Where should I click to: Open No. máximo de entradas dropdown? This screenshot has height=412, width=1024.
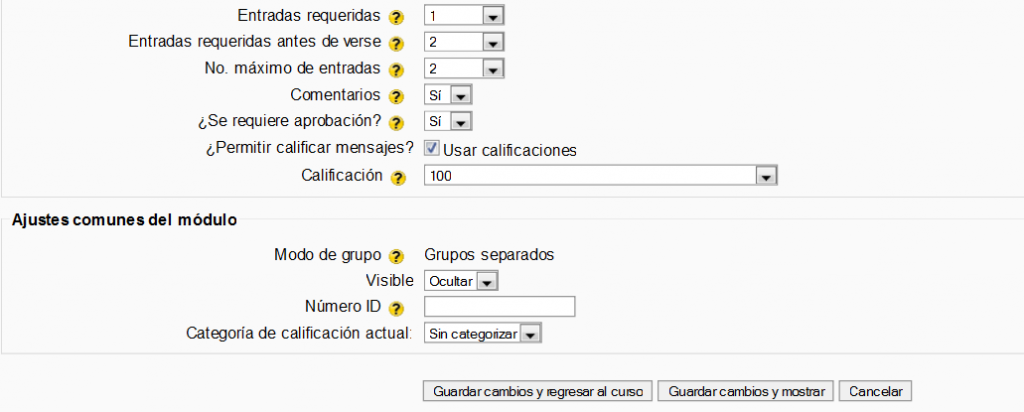click(x=464, y=69)
